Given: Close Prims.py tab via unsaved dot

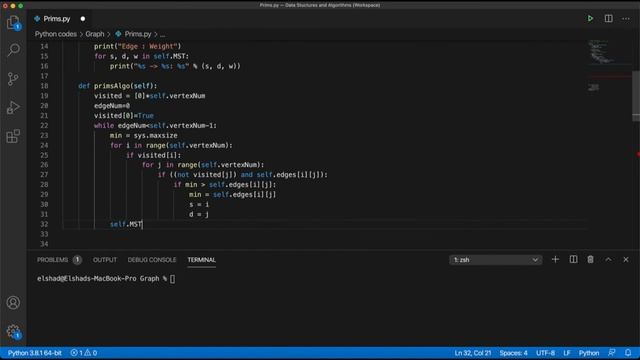Looking at the screenshot, I should (x=83, y=19).
